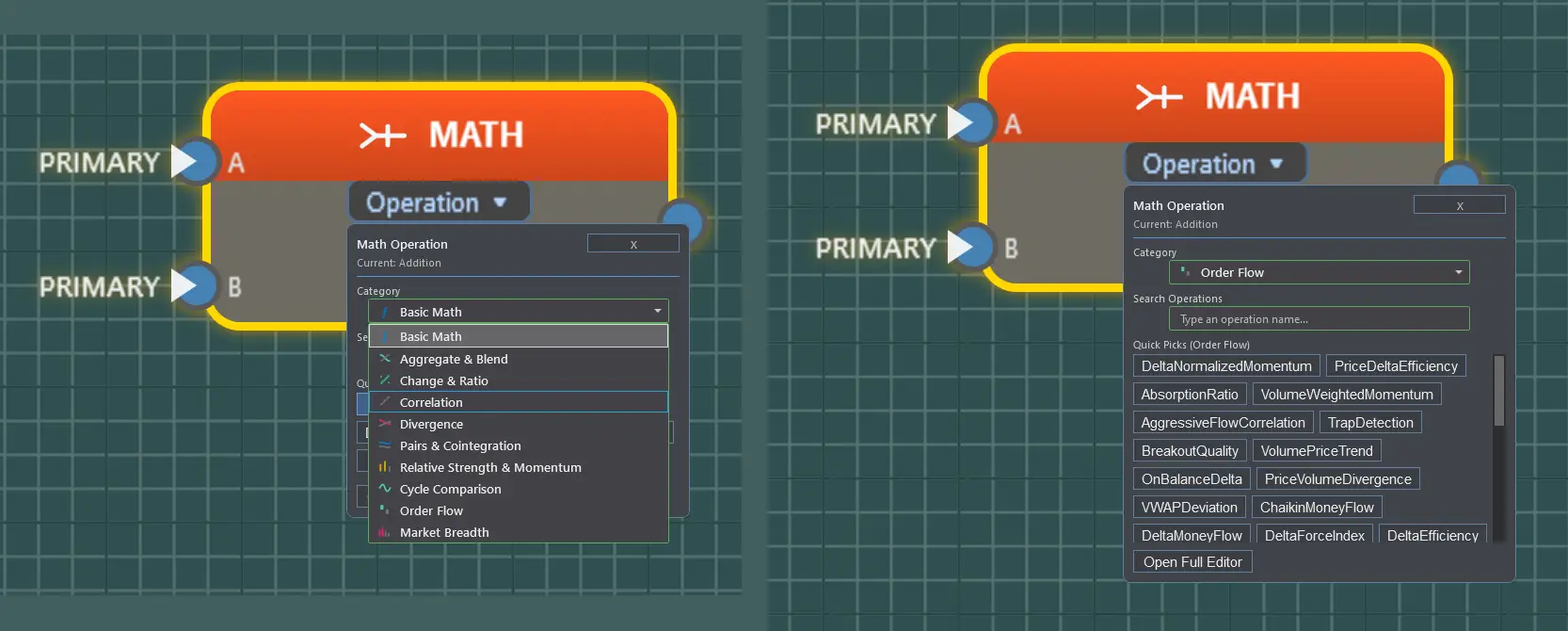Pick AbsorptionRatio quick pick

point(1190,395)
